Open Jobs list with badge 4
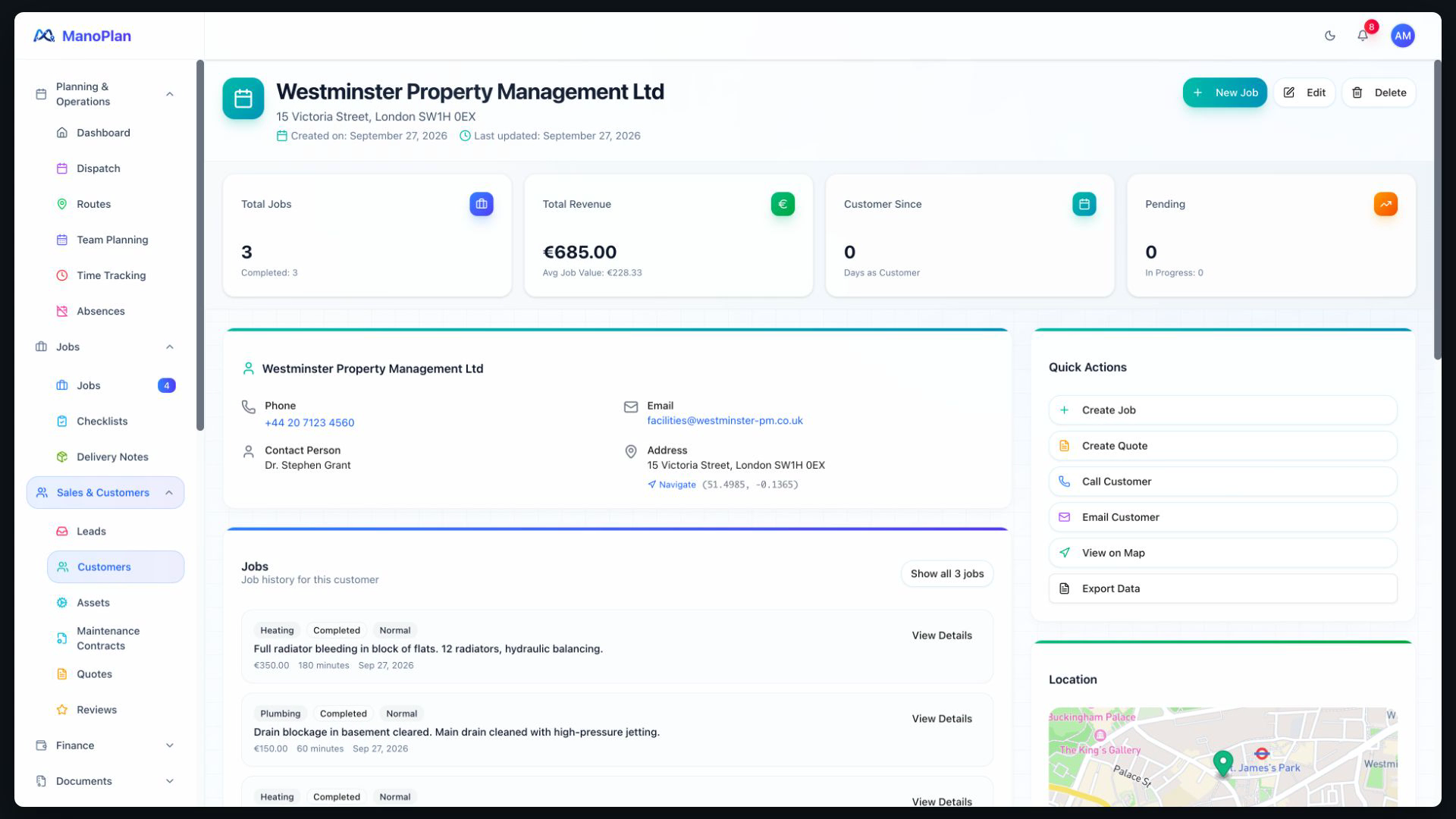Image resolution: width=1456 pixels, height=819 pixels. click(115, 385)
